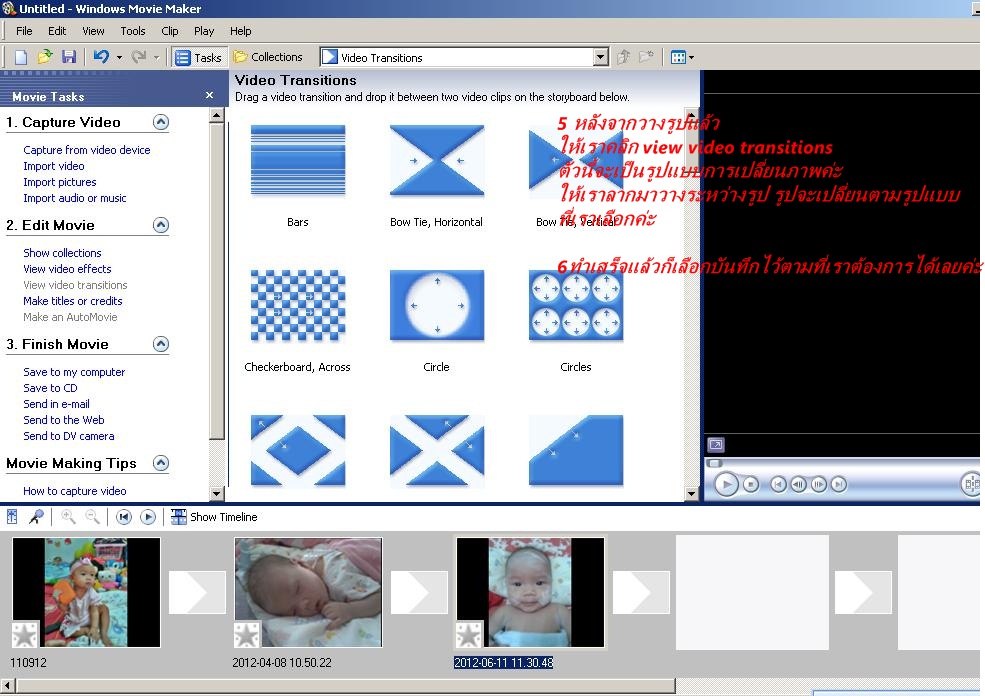The width and height of the screenshot is (985, 696).
Task: Click the Import pictures link
Action: click(x=60, y=182)
